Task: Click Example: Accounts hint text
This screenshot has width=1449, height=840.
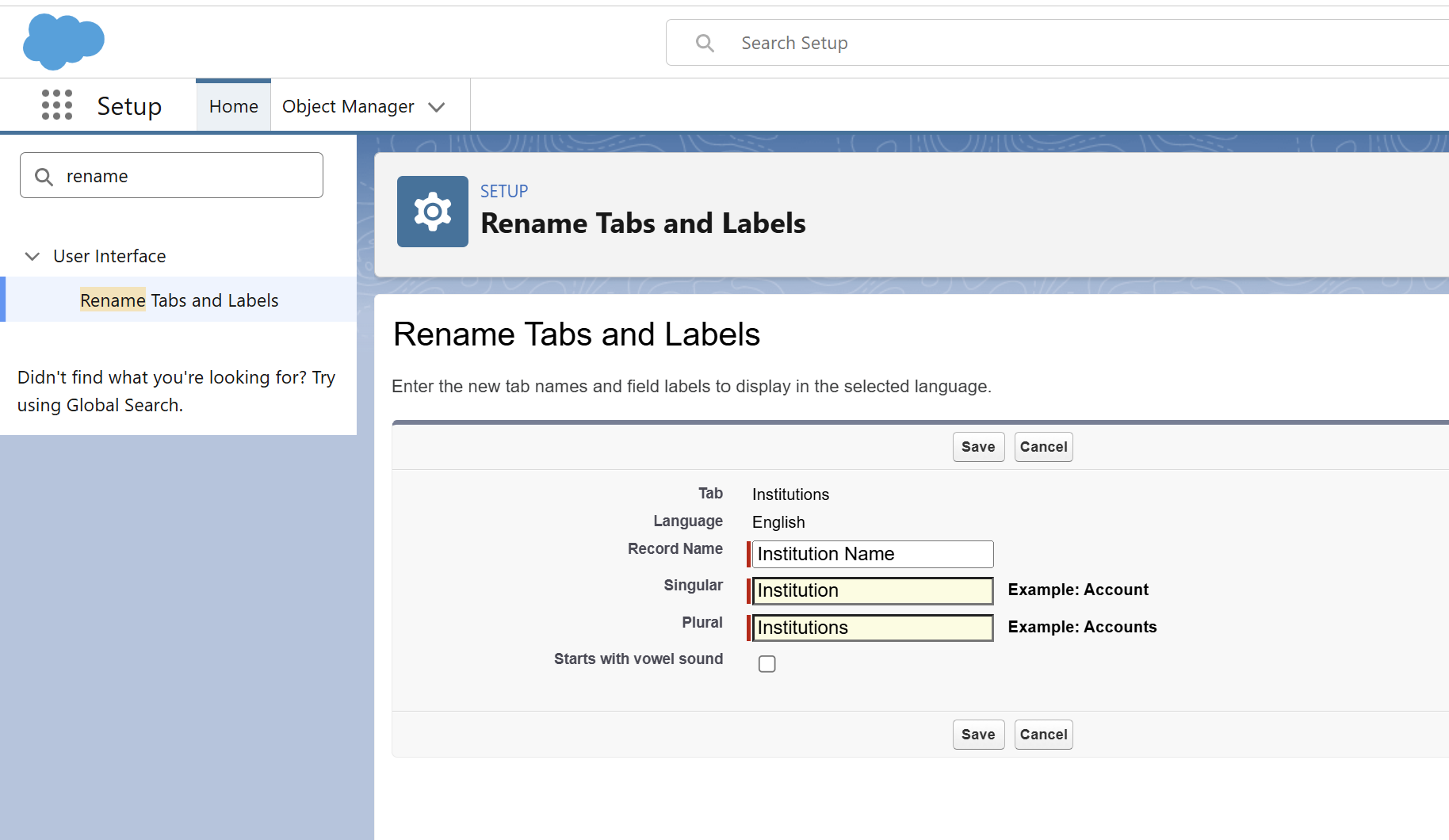Action: point(1082,627)
